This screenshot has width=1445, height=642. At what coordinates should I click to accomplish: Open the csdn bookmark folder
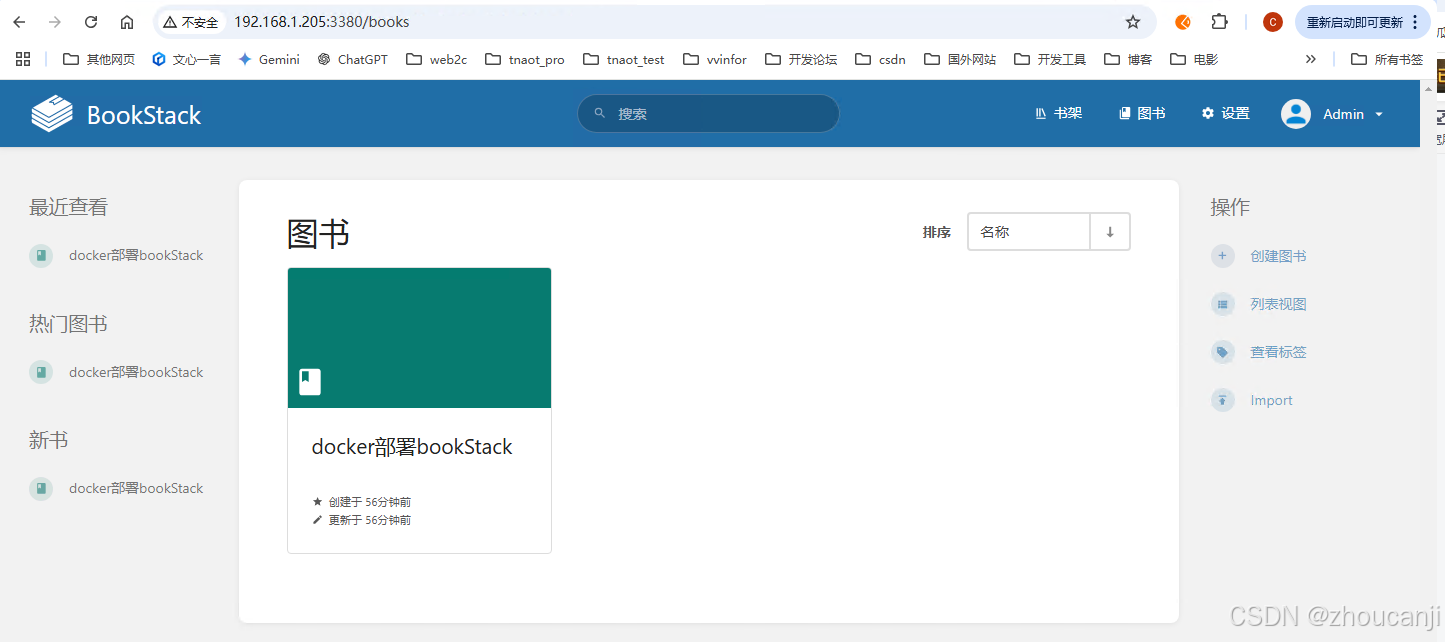point(881,59)
